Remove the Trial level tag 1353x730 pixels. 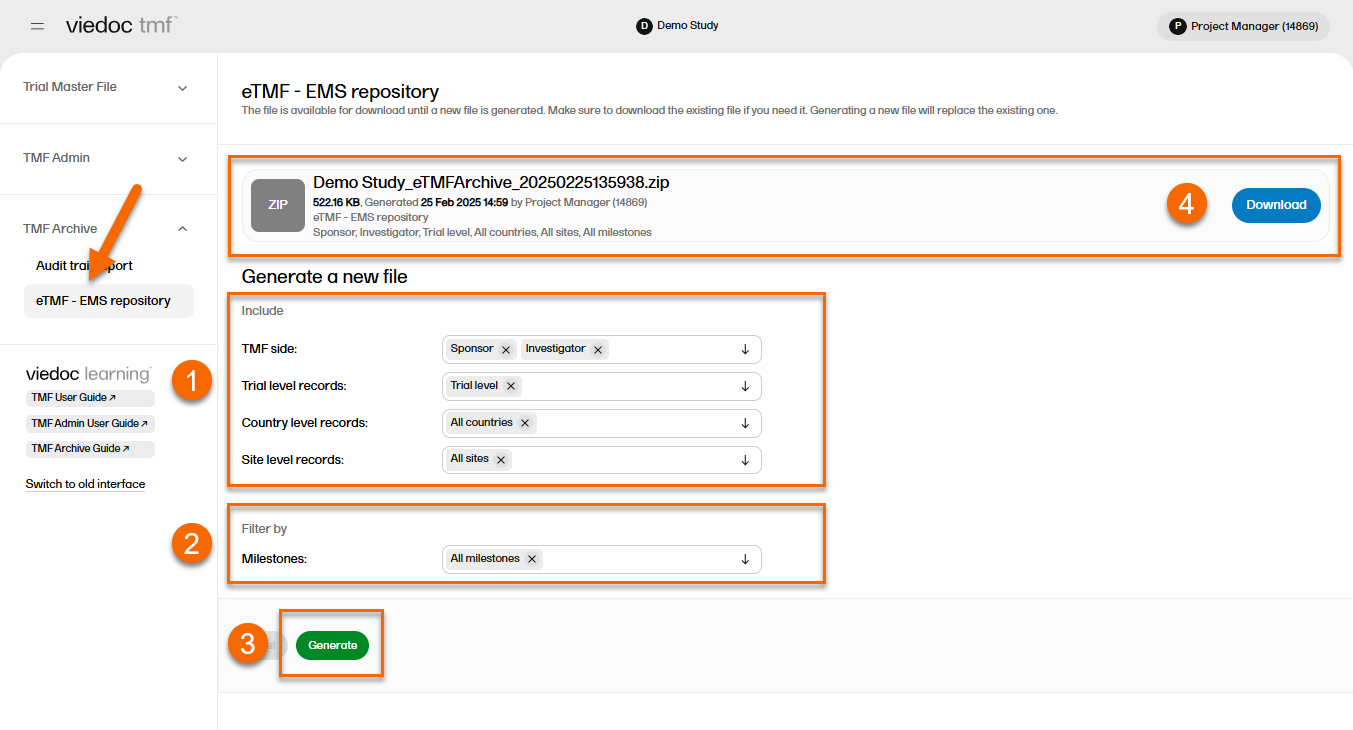[511, 386]
